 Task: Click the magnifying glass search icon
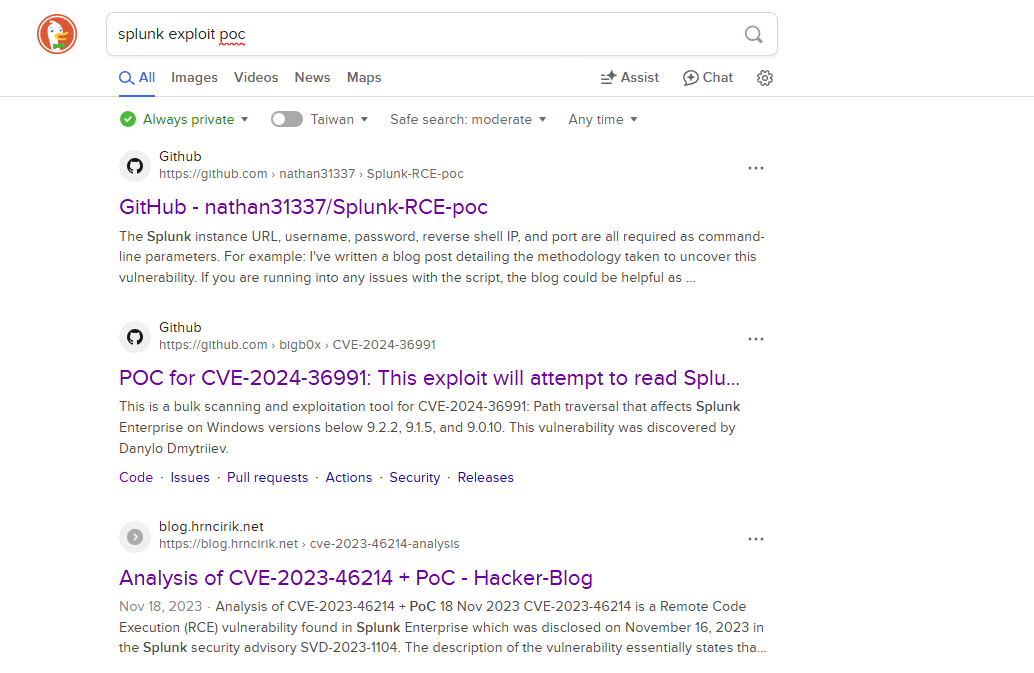(x=753, y=35)
